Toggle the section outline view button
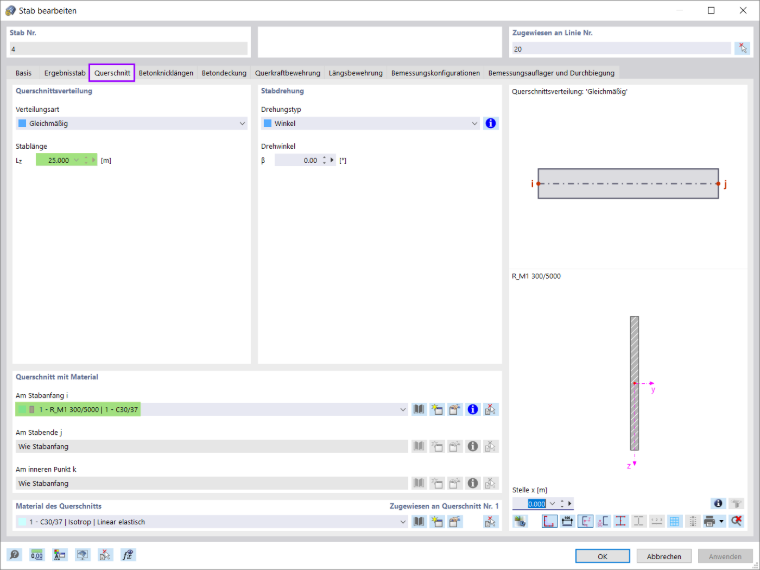Screen dimensions: 760x570 pos(550,521)
